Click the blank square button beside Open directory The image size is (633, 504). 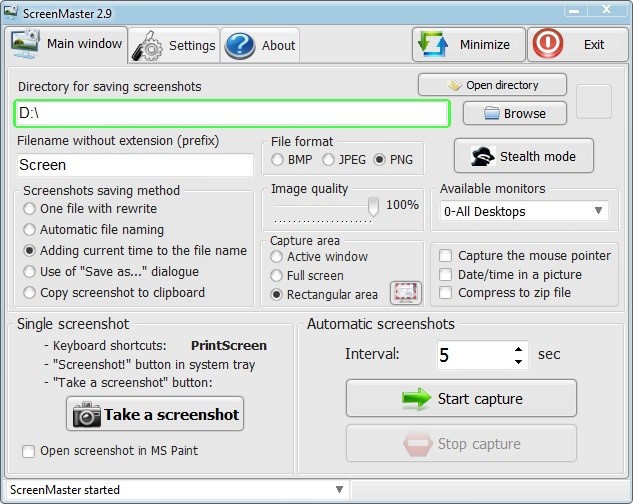click(593, 101)
